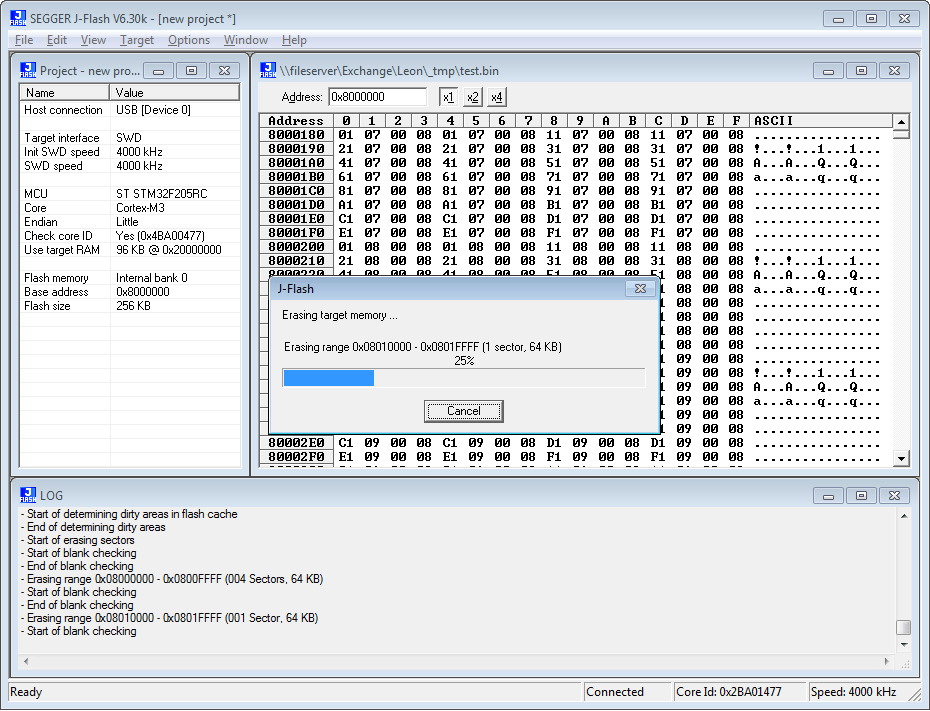Cancel the erase operation
Screen dimensions: 930x711
[x=463, y=411]
